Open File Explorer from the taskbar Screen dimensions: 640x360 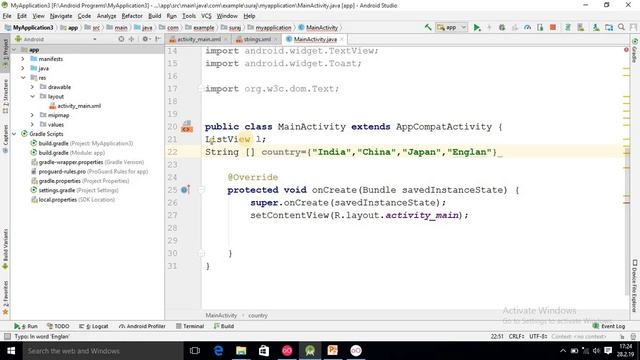point(241,351)
